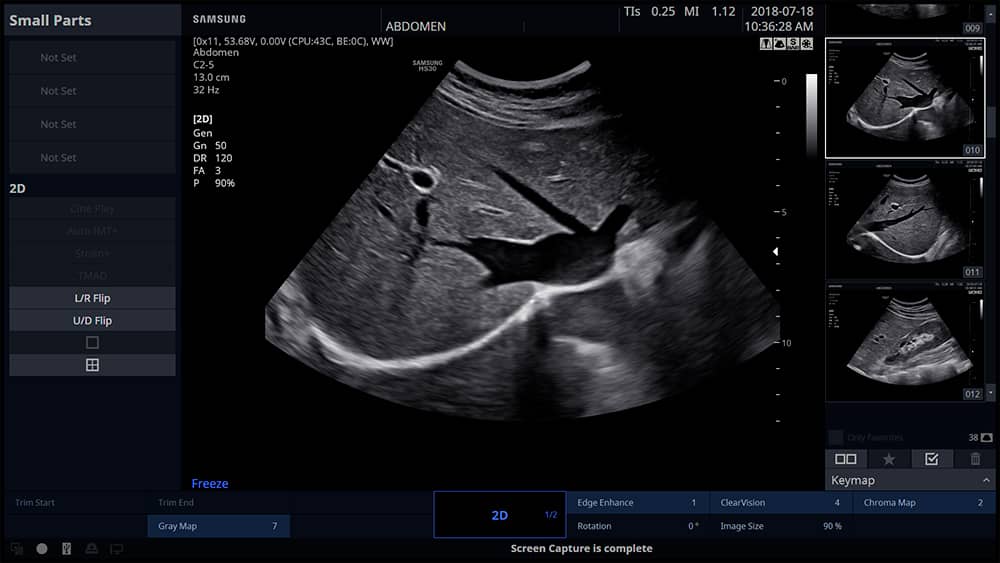Screen dimensions: 1000x563
Task: Open the first Not Set entry
Action: [92, 58]
